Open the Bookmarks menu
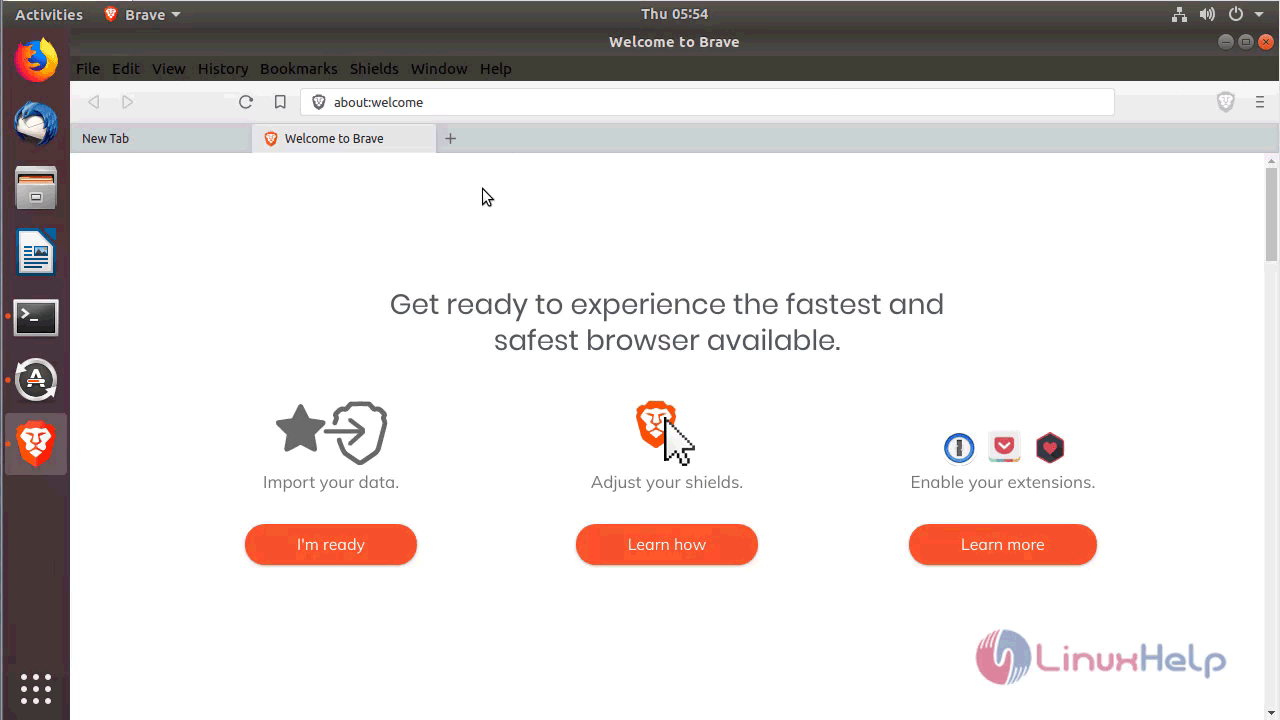 (x=299, y=69)
